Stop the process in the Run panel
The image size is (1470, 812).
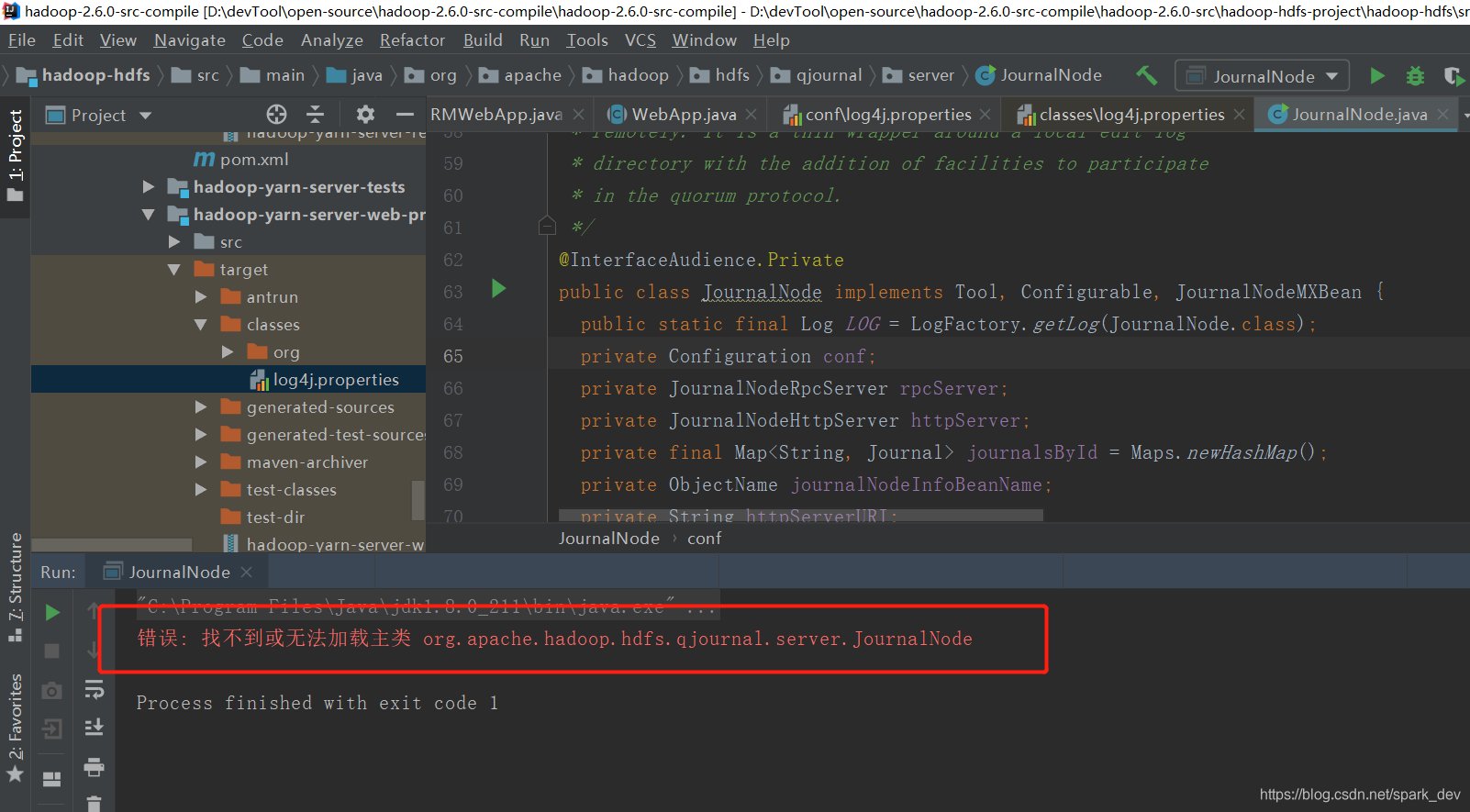52,651
